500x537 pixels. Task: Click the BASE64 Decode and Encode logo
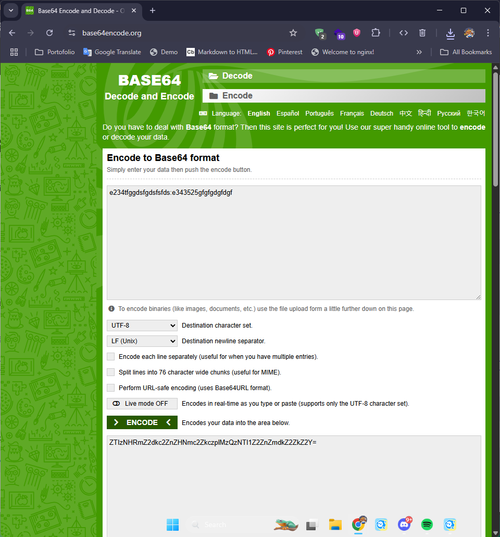(x=149, y=88)
